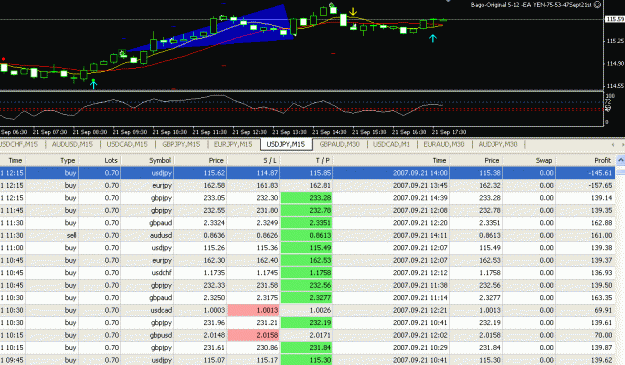This screenshot has width=625, height=365.
Task: Select the profit value -157.65
Action: coord(601,185)
